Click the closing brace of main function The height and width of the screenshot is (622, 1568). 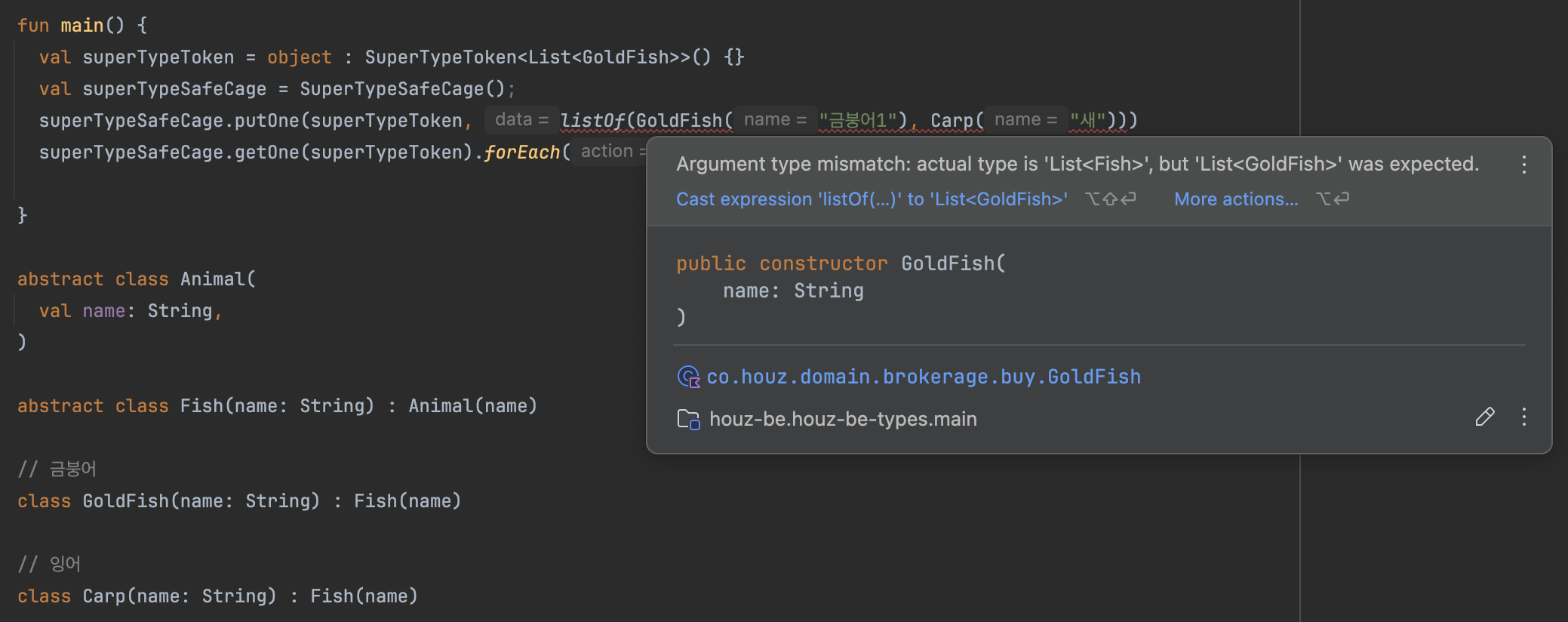[x=22, y=216]
